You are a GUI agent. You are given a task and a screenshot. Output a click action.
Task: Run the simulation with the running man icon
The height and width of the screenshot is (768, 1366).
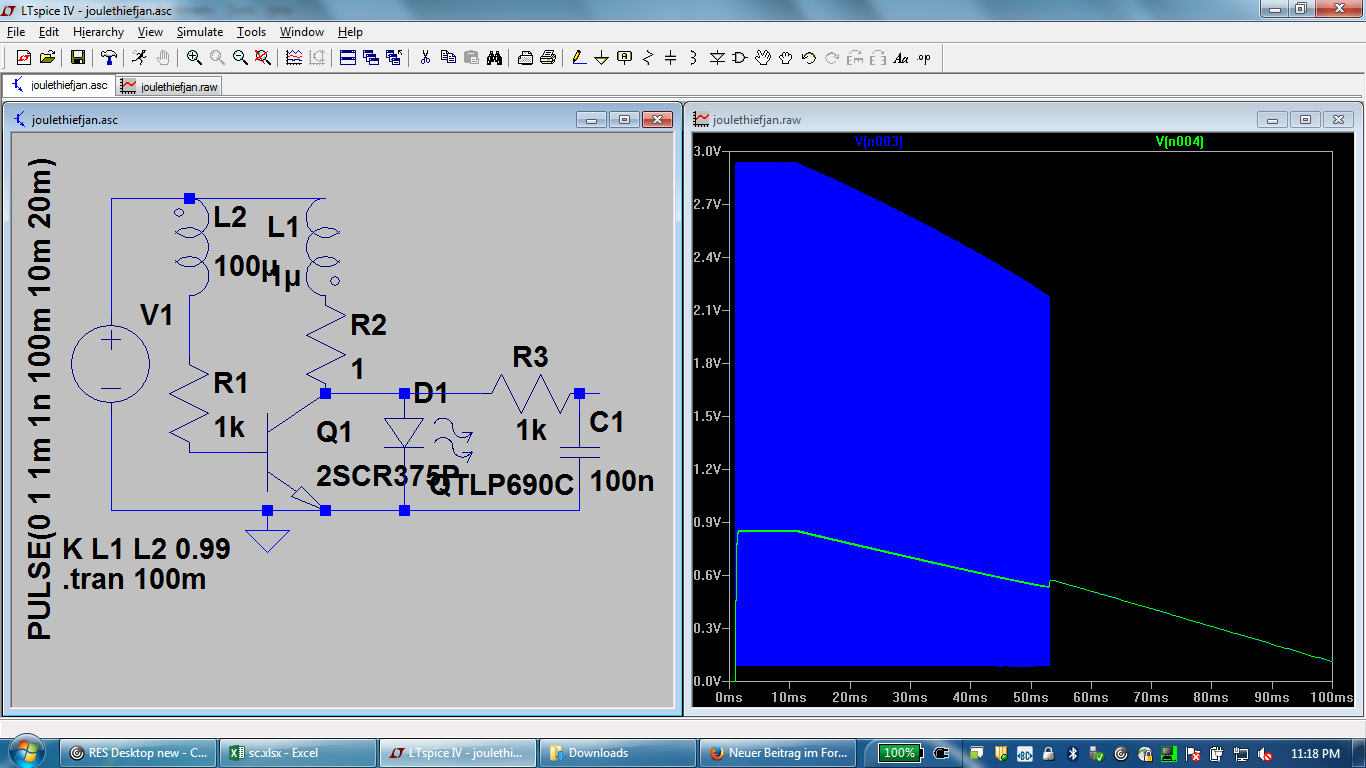(139, 58)
